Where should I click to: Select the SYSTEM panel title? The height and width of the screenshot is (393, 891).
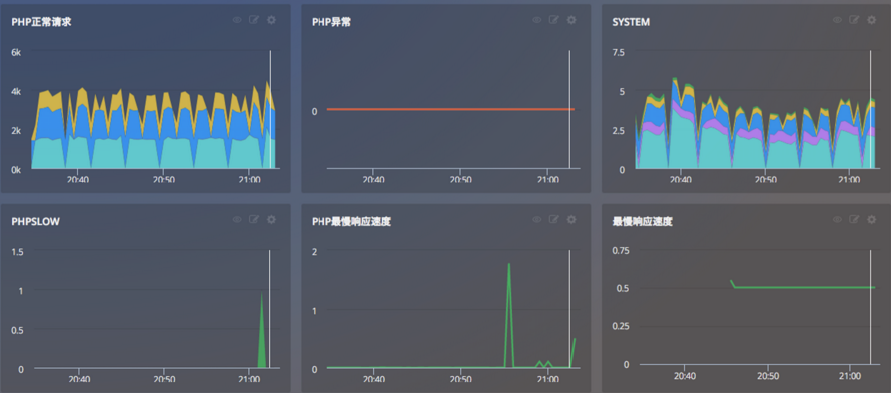[631, 22]
